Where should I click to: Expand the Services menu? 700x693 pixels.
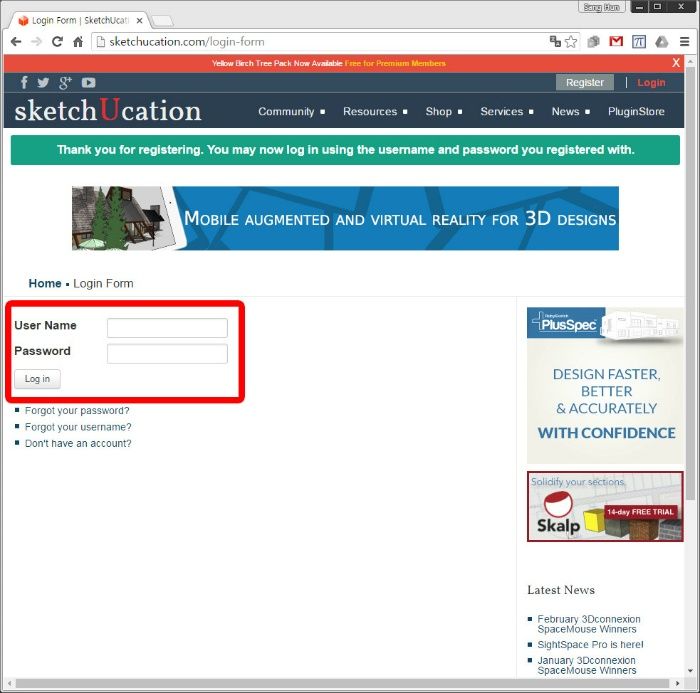507,112
